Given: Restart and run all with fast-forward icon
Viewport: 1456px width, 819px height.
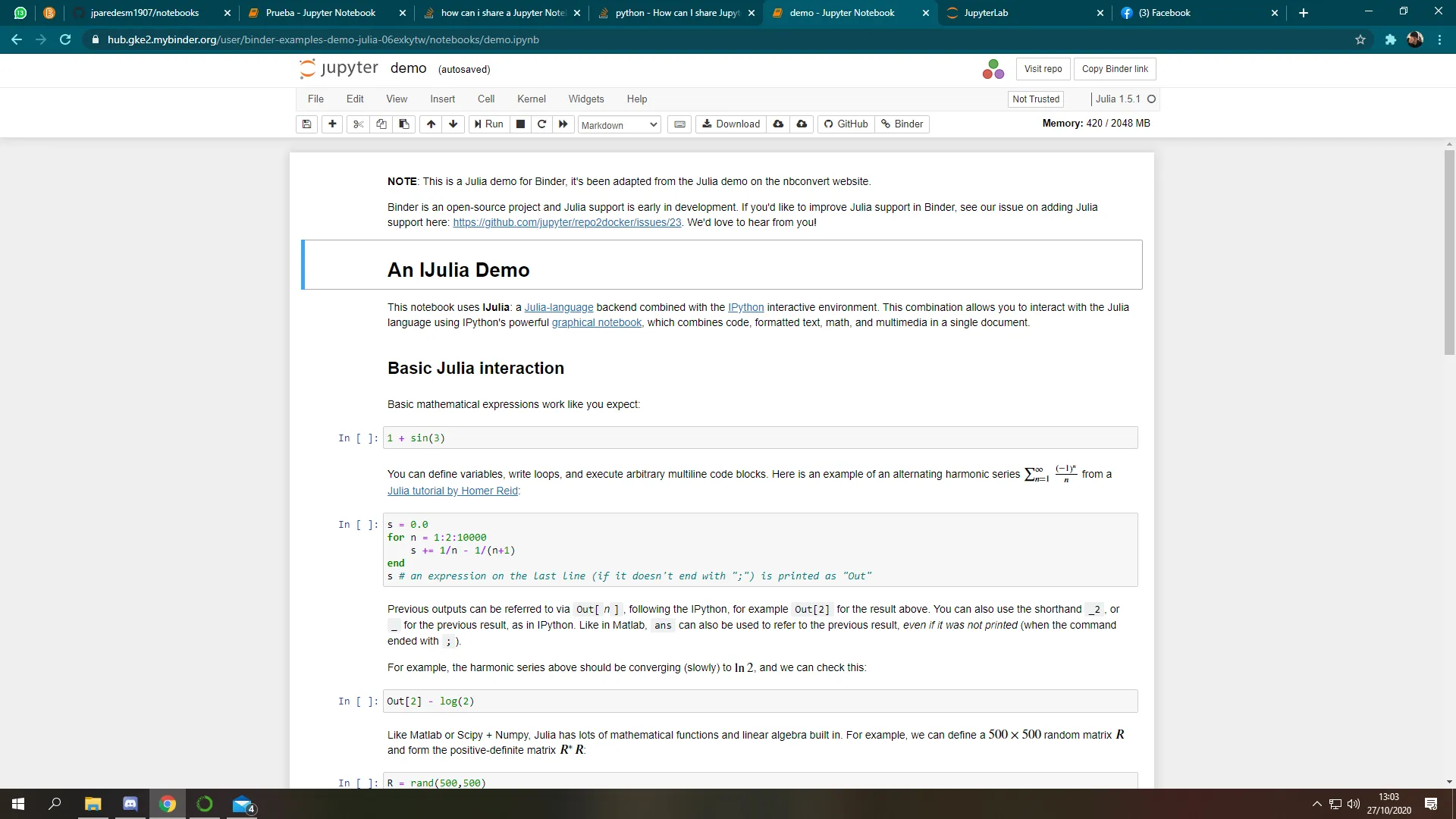Looking at the screenshot, I should (563, 124).
